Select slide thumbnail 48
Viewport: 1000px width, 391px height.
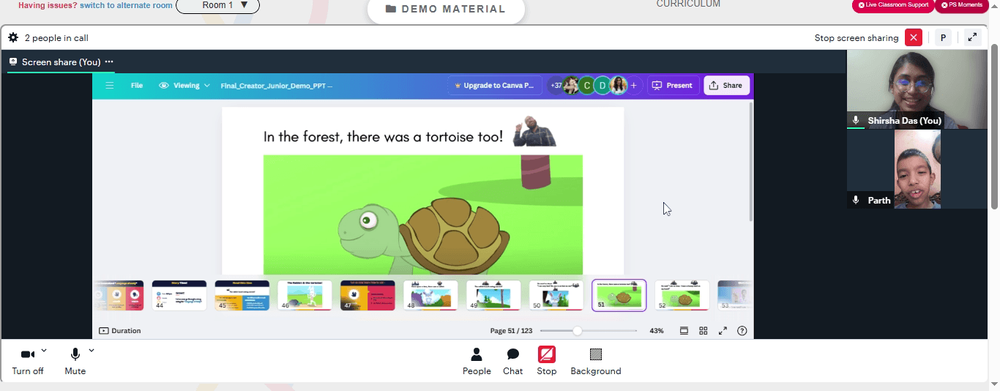[x=430, y=295]
